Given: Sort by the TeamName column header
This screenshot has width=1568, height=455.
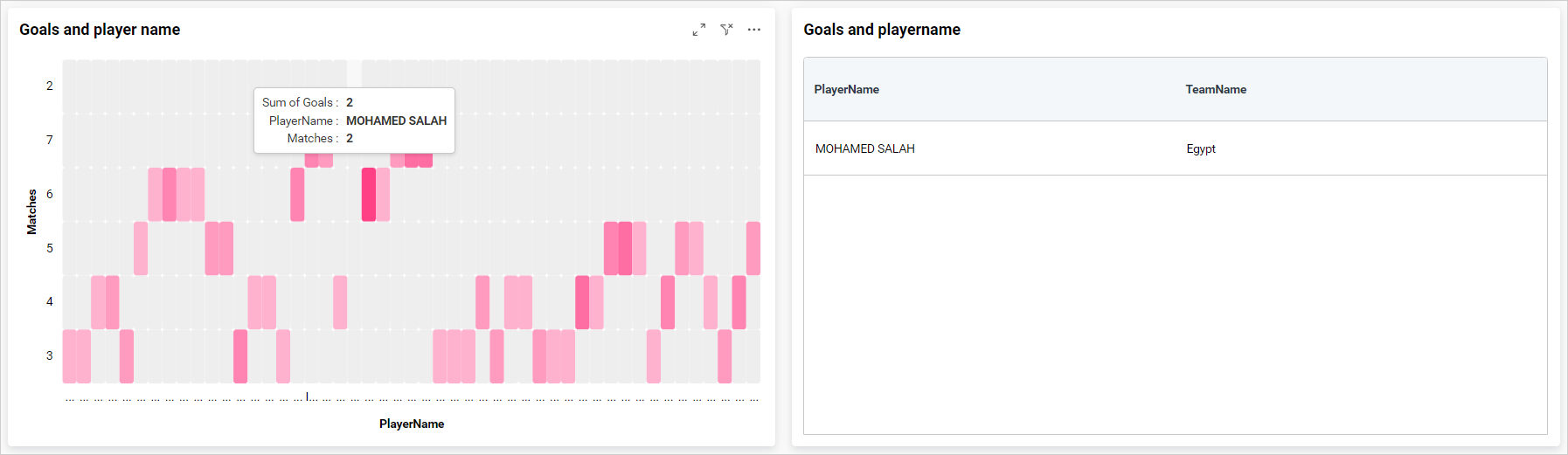Looking at the screenshot, I should 1215,89.
